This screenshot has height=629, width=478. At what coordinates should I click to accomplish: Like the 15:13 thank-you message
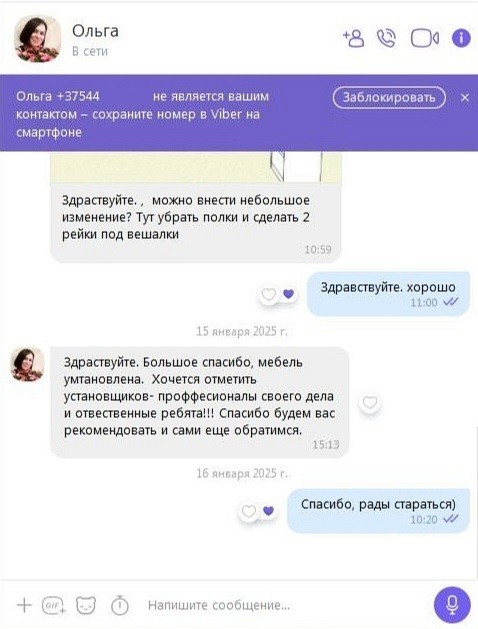[x=370, y=402]
